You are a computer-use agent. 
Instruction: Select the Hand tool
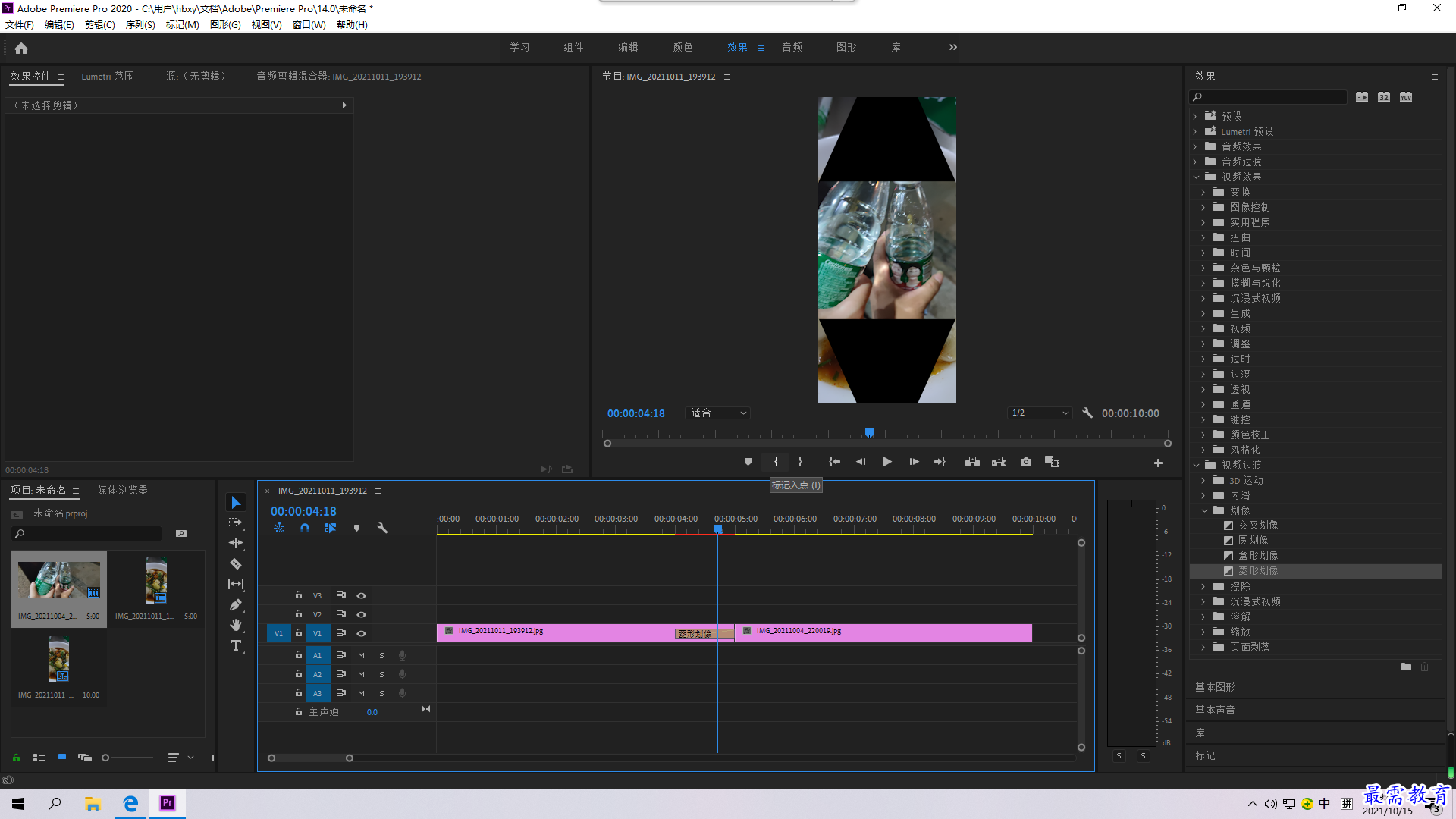pyautogui.click(x=236, y=625)
